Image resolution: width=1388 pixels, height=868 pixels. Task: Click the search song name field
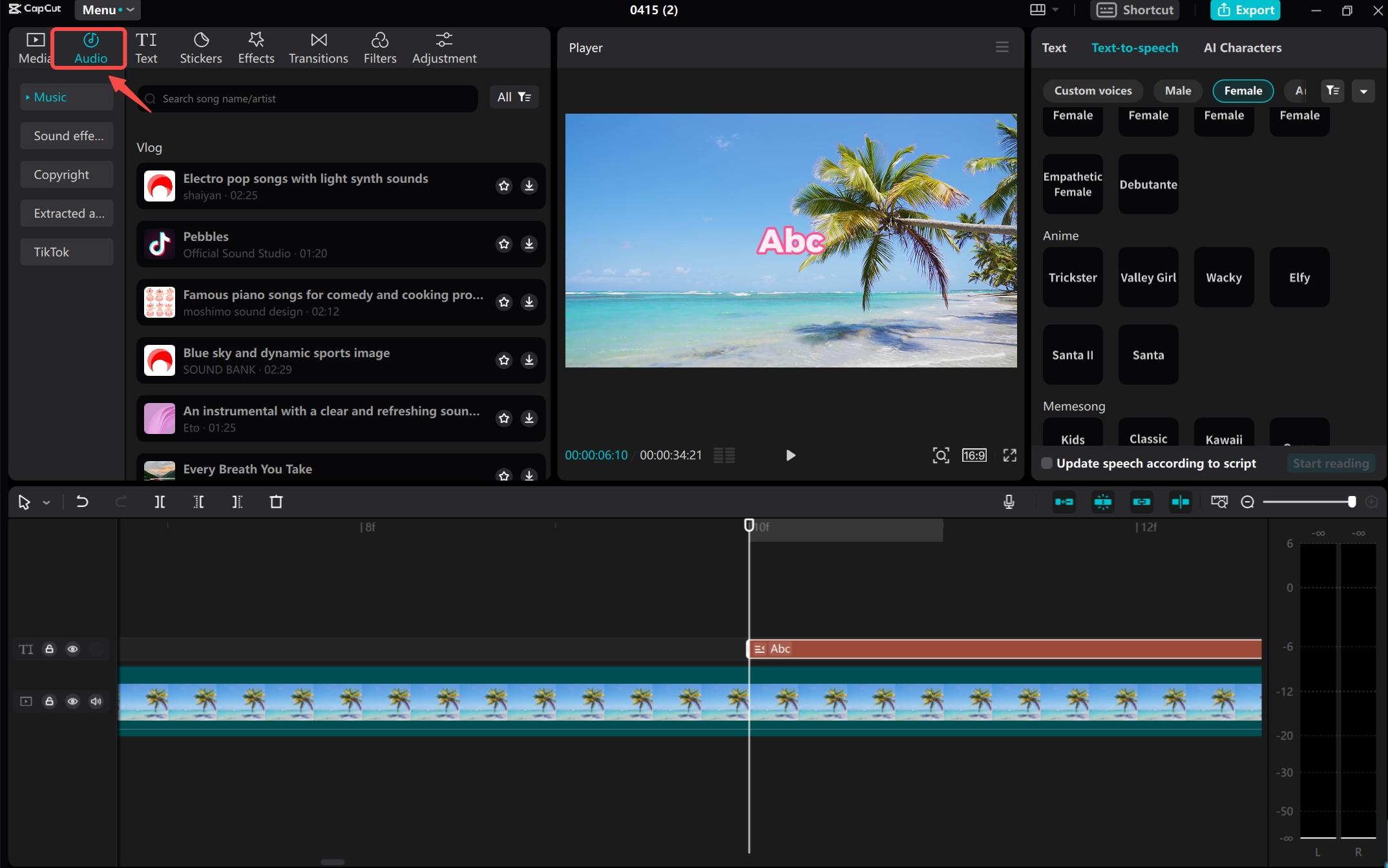(310, 98)
